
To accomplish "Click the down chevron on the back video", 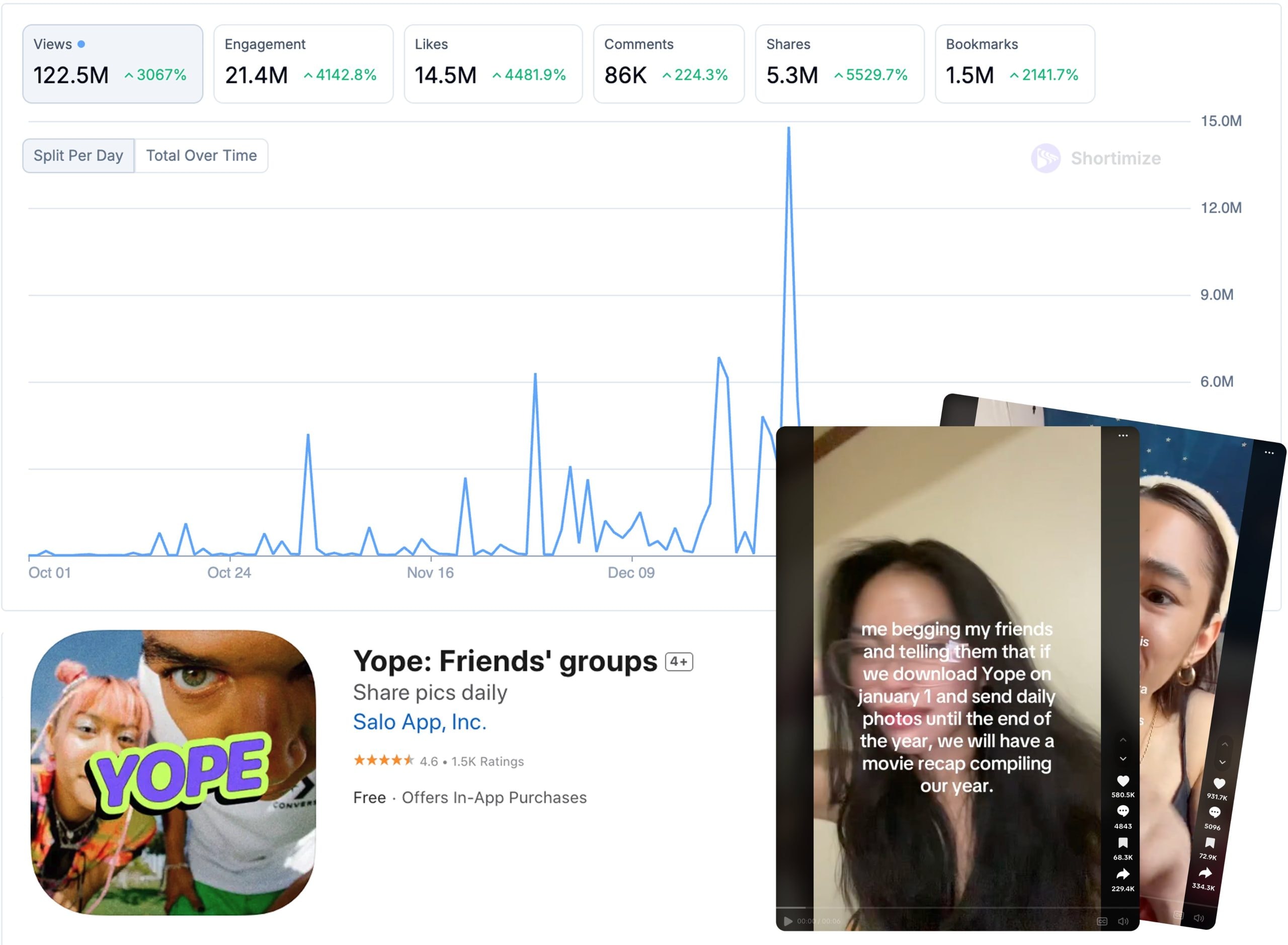I will pyautogui.click(x=1222, y=762).
